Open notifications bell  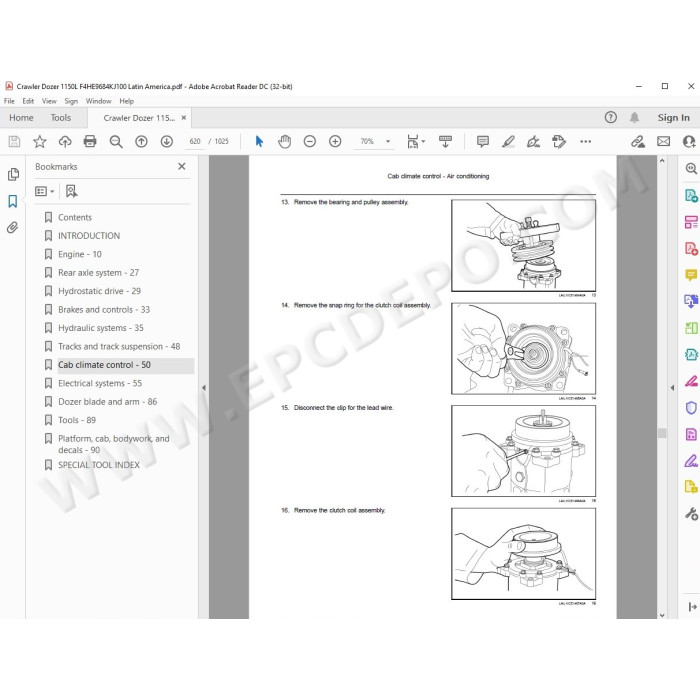click(x=634, y=117)
